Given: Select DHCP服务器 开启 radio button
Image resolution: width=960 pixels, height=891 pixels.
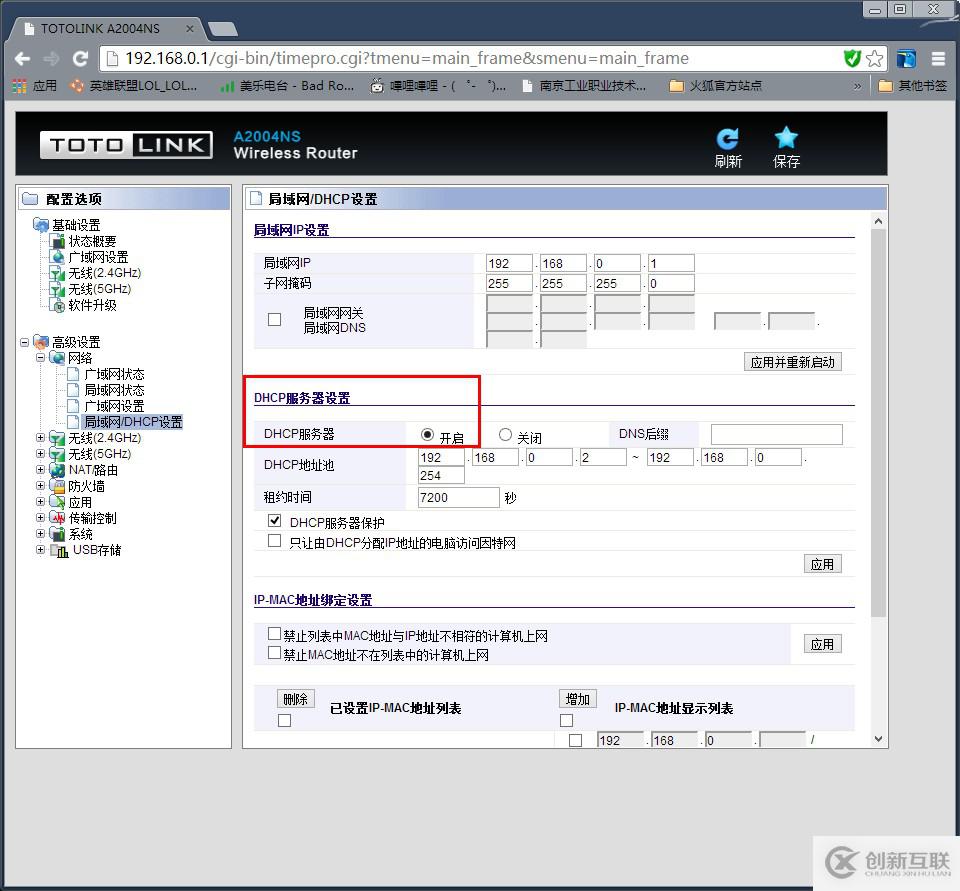Looking at the screenshot, I should click(427, 435).
